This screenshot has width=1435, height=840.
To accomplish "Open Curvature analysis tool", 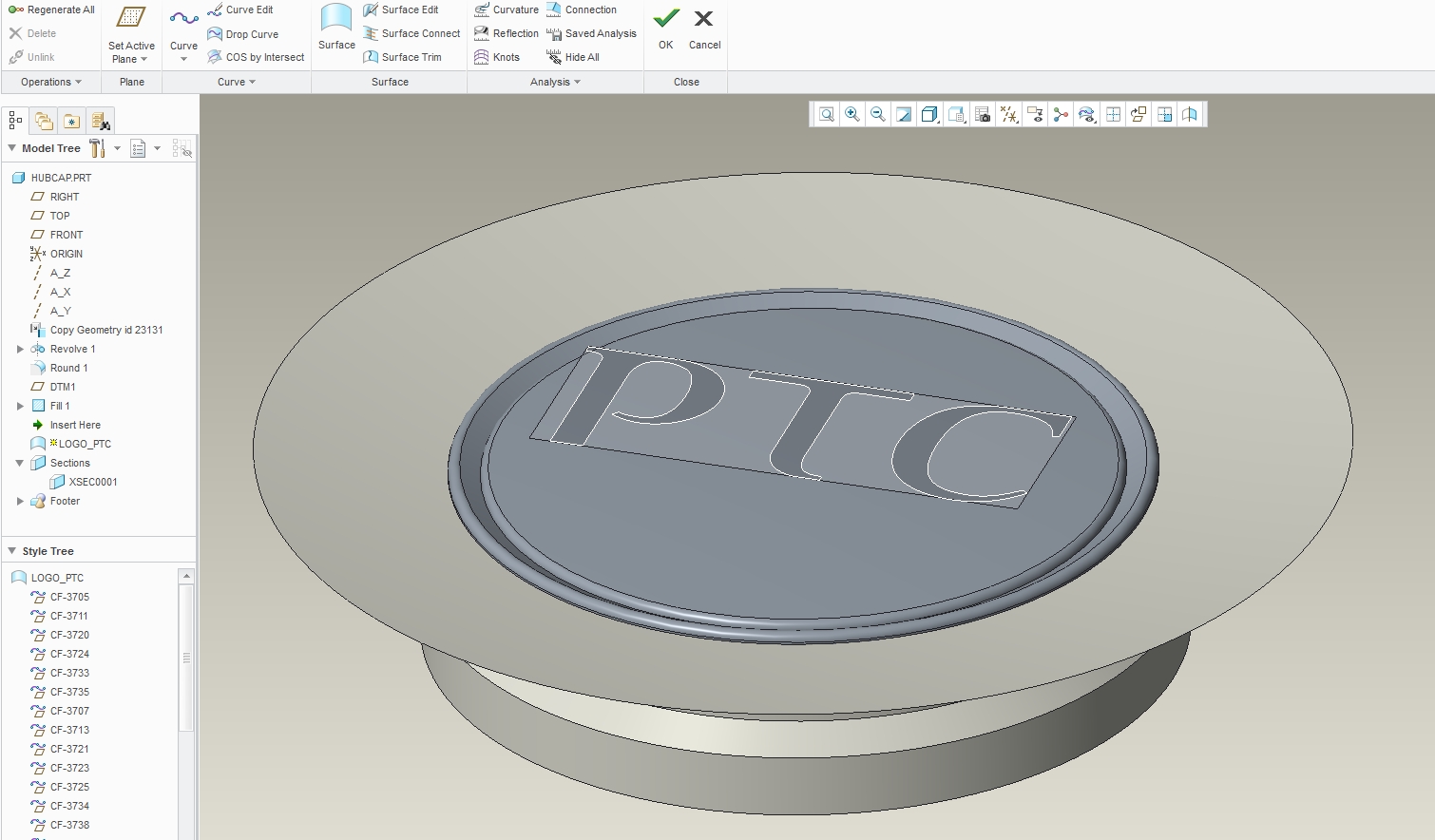I will [507, 10].
